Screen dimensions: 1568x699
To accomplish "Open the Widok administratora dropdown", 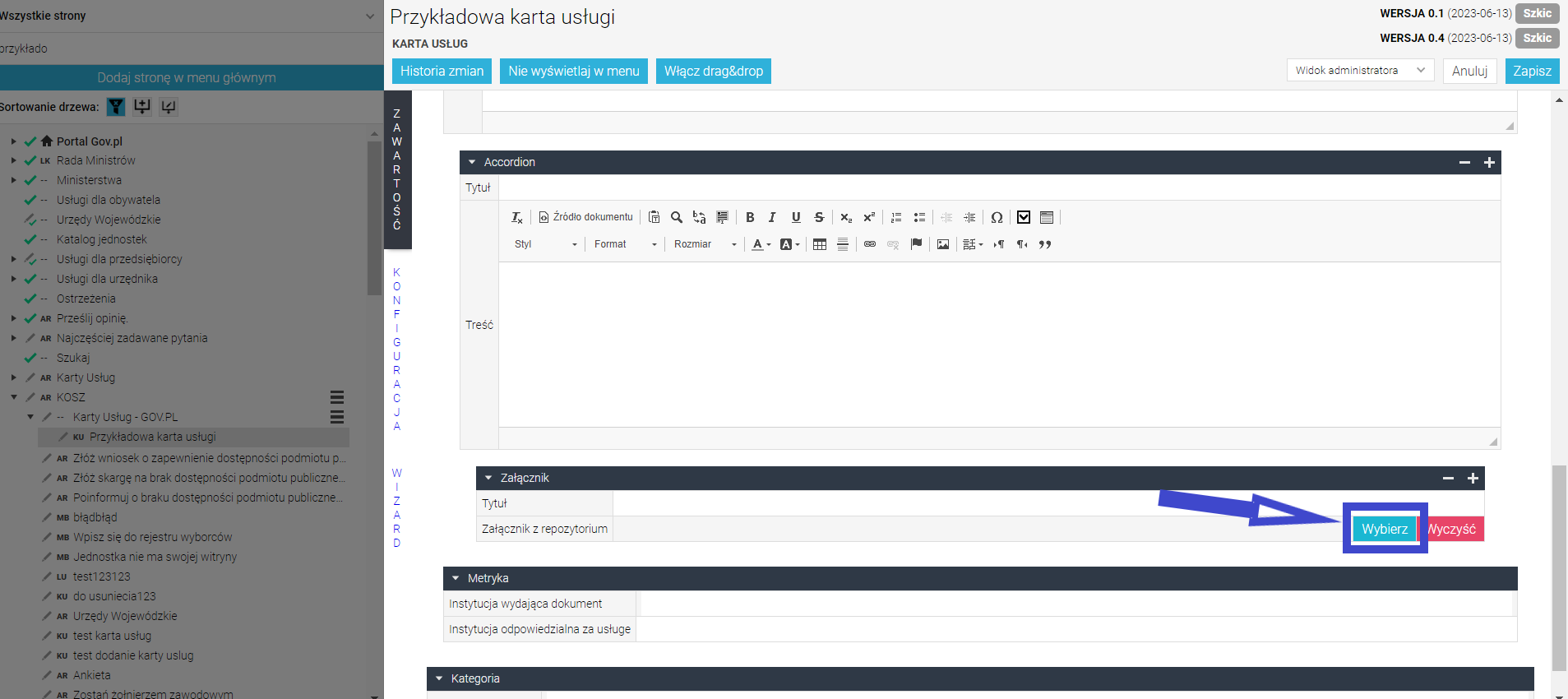I will [1360, 71].
